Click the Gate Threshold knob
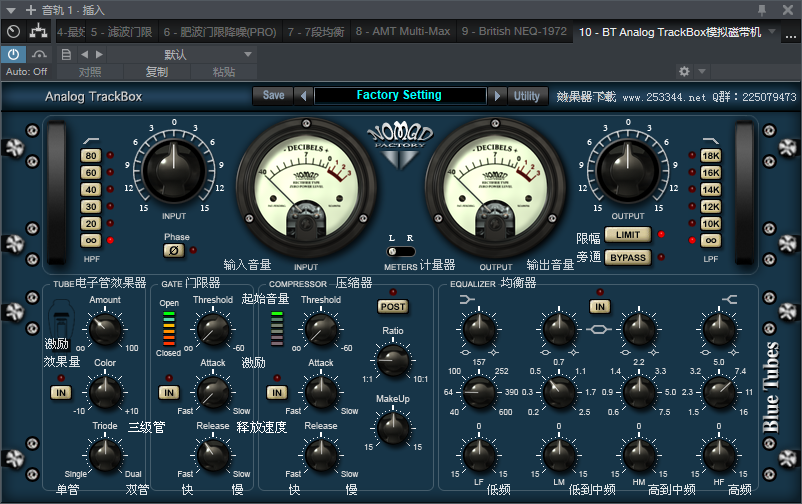Screen dimensions: 802x504 click(x=213, y=330)
